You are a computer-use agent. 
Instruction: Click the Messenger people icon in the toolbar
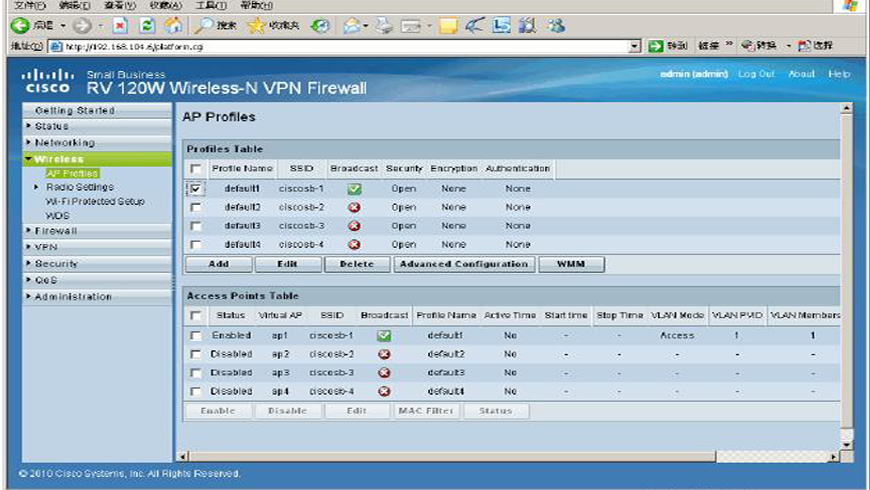(x=555, y=26)
